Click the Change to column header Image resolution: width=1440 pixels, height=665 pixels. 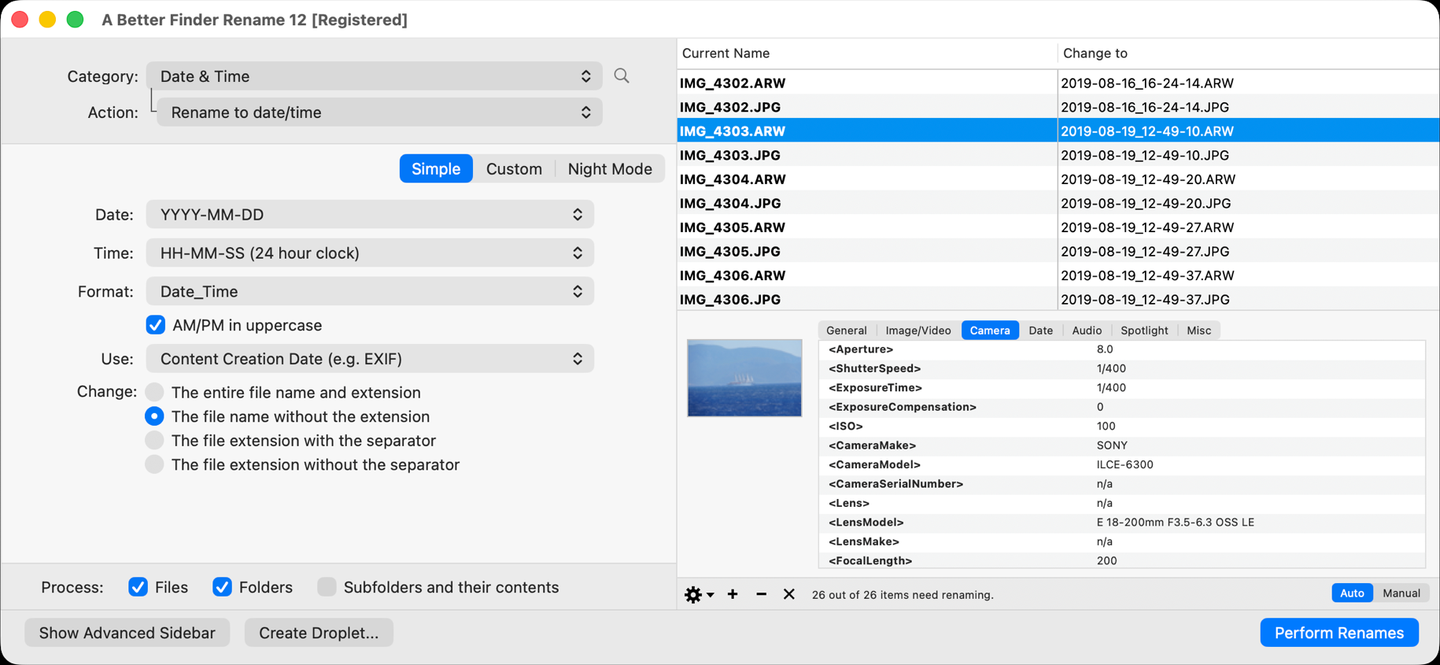tap(1248, 53)
